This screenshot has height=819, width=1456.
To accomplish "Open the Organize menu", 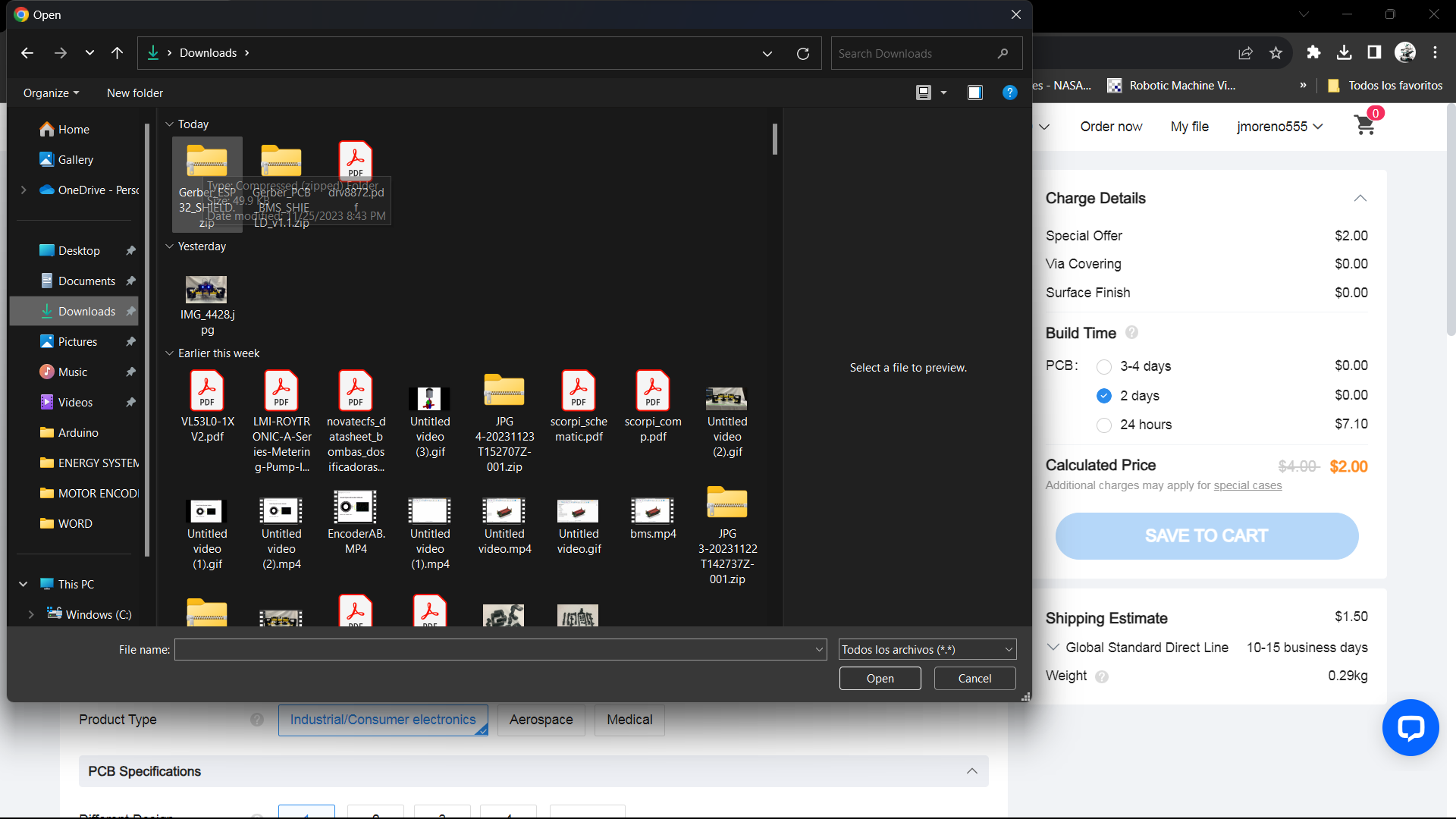I will coord(51,93).
